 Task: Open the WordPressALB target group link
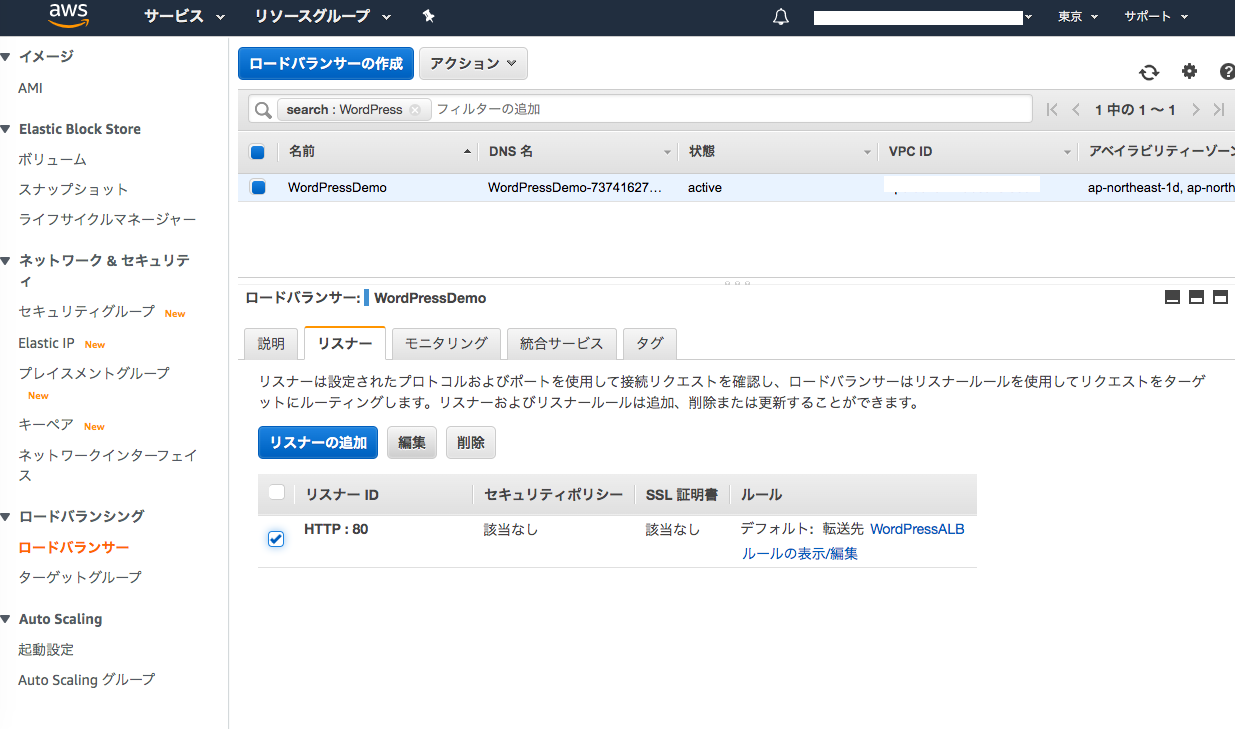(917, 529)
